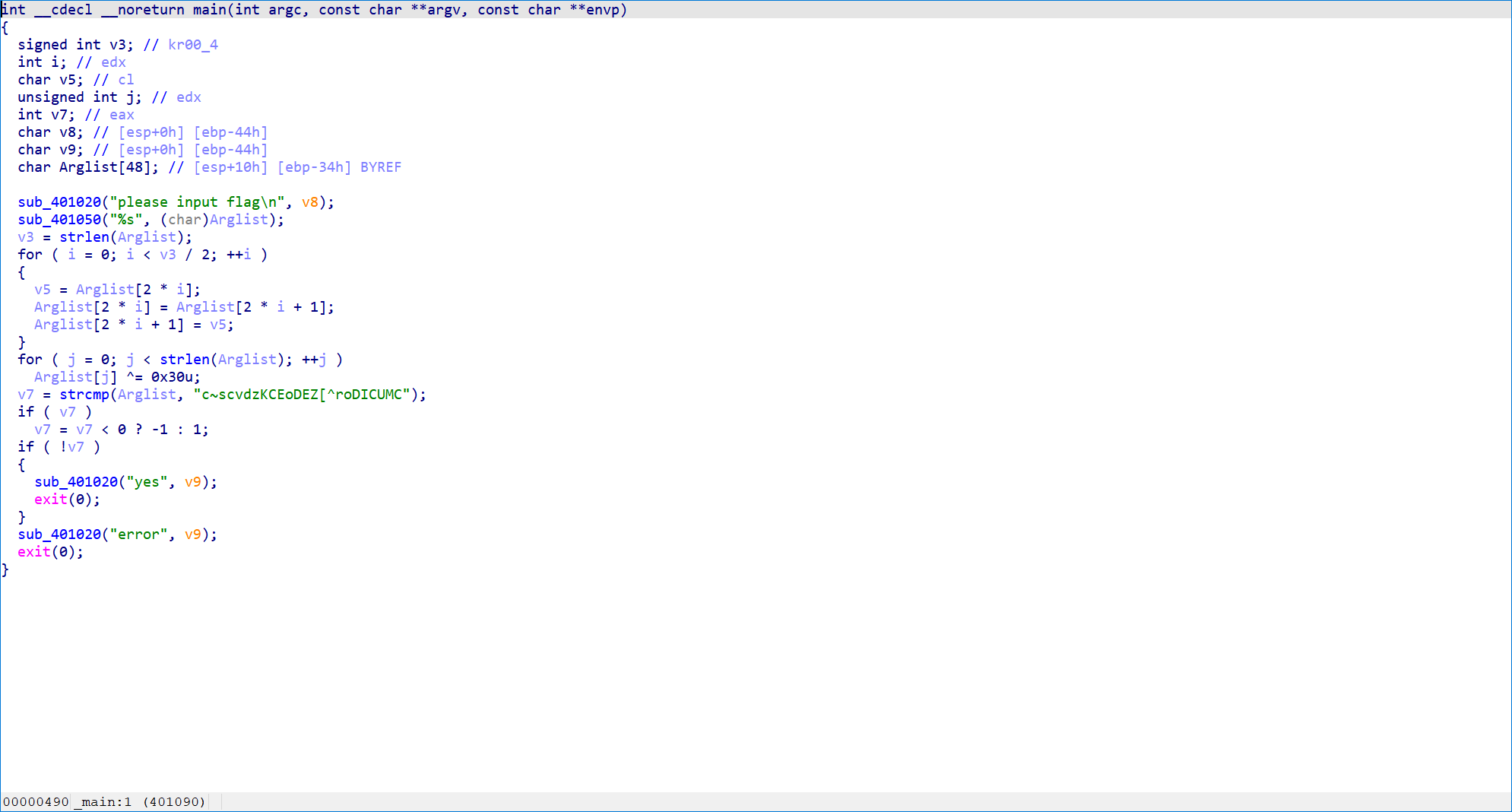Click the 'int v7;' declaration
This screenshot has height=812, width=1512.
(46, 115)
